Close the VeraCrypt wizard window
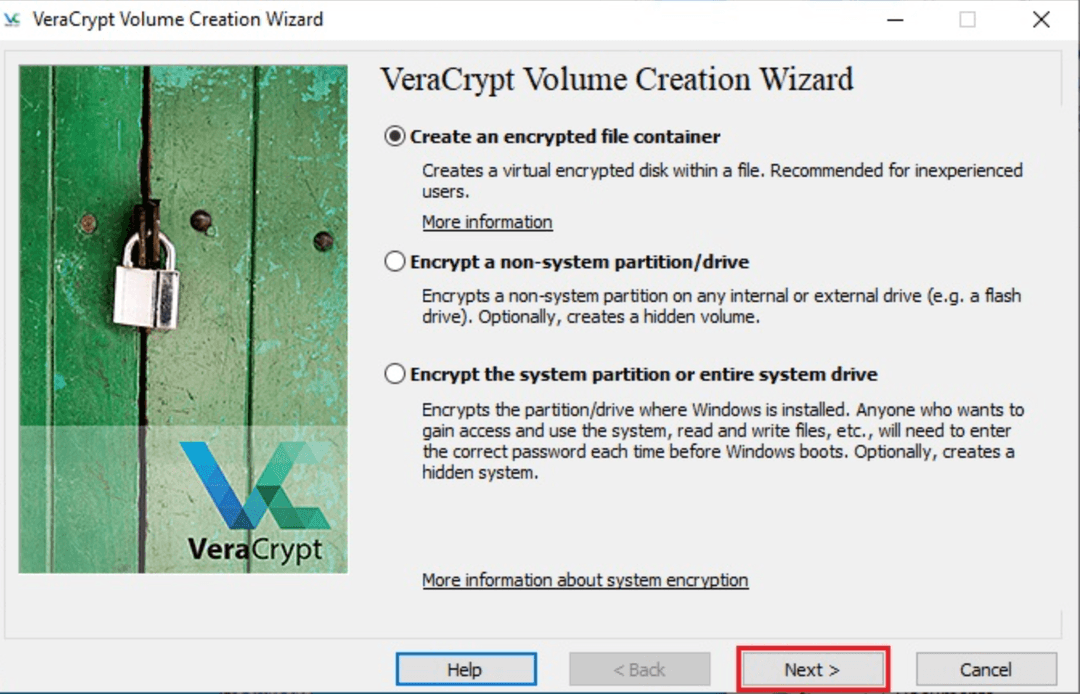This screenshot has width=1080, height=694. 1041,19
